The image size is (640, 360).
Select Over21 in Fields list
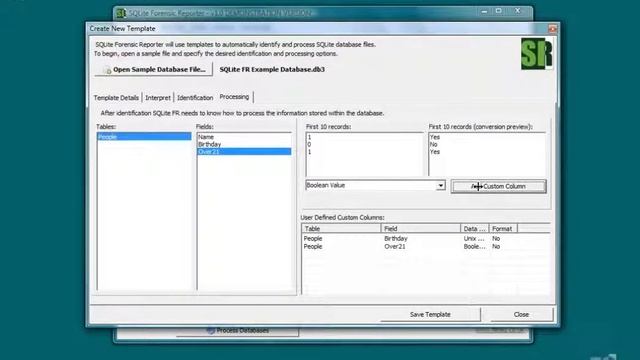[x=244, y=151]
